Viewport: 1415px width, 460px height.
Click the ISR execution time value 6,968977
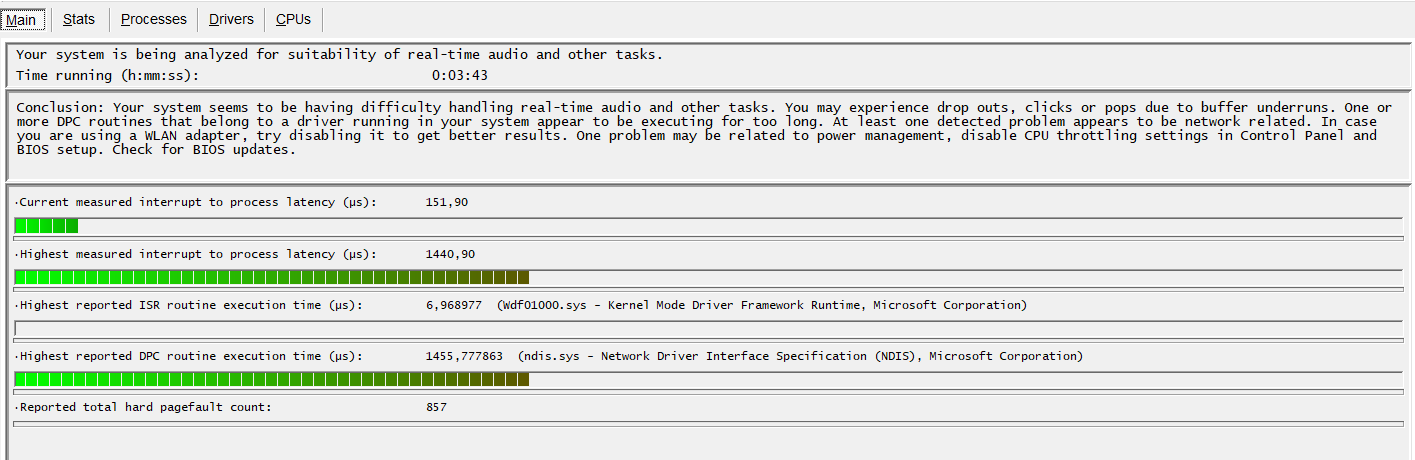coord(454,305)
